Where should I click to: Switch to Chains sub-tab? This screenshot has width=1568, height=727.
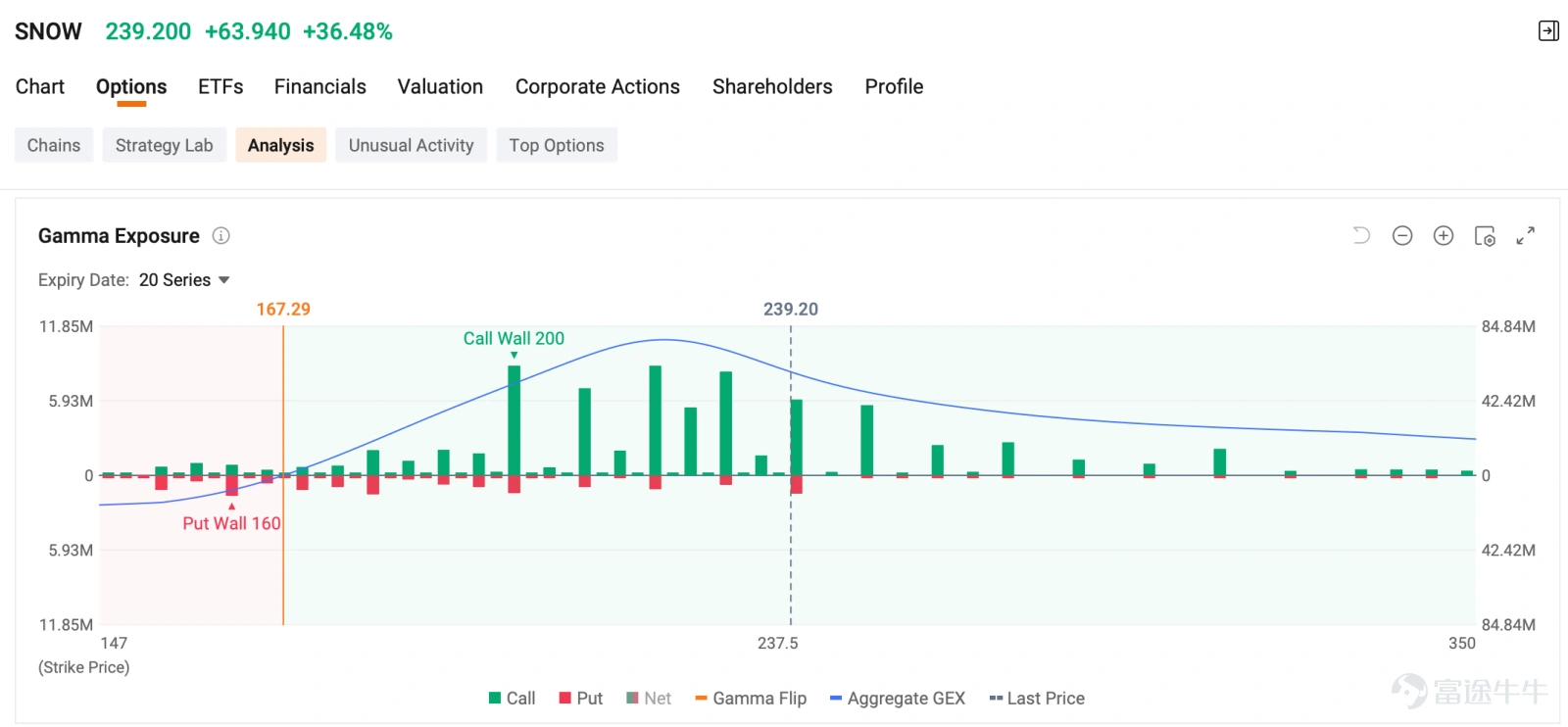[x=54, y=145]
